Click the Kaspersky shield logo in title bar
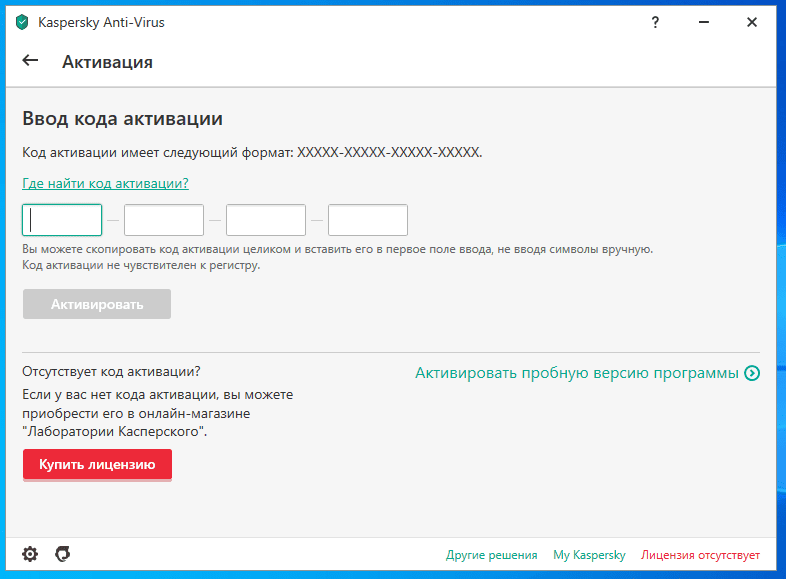 pos(22,22)
